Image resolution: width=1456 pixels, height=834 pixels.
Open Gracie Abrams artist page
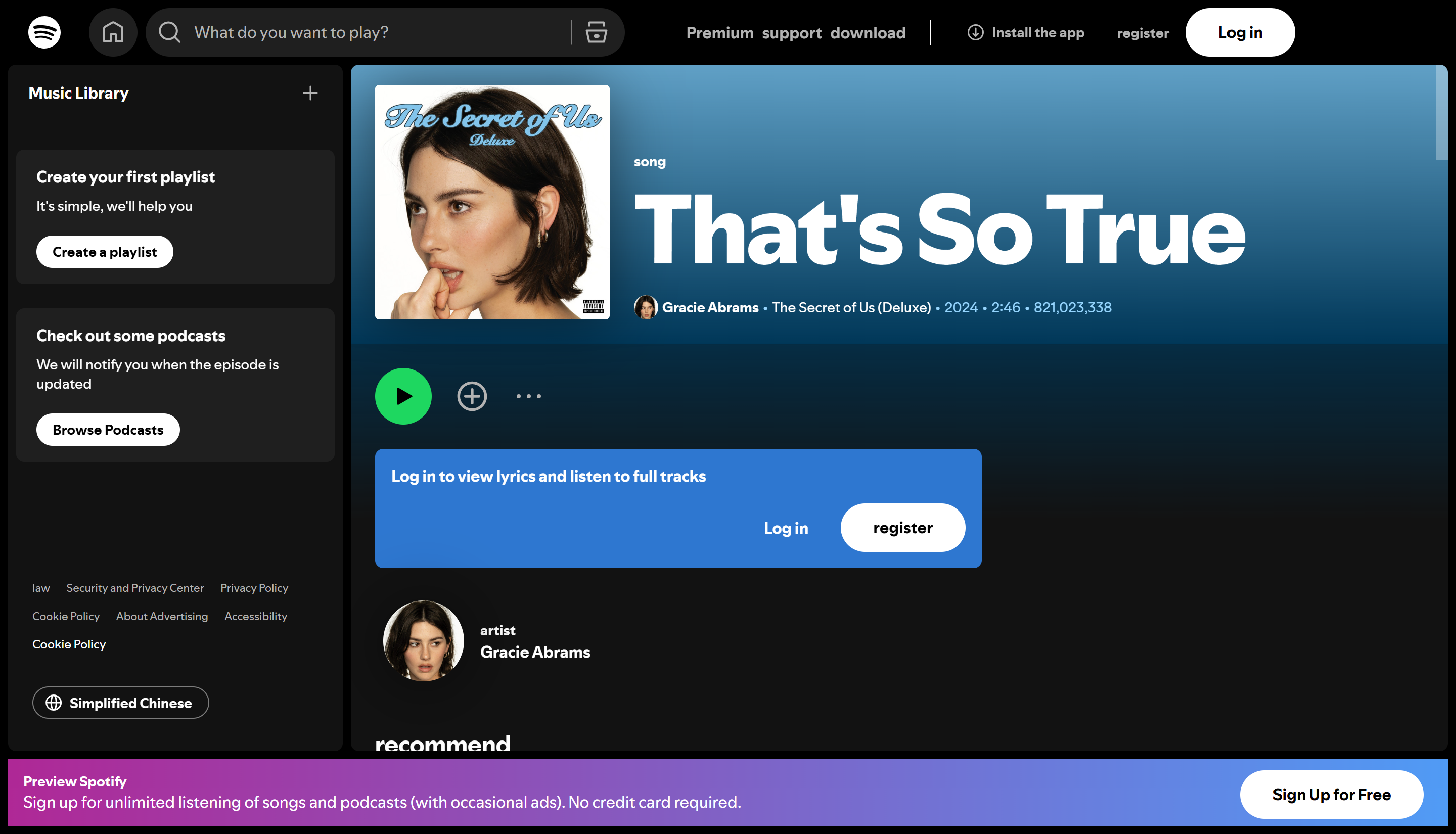(x=710, y=307)
